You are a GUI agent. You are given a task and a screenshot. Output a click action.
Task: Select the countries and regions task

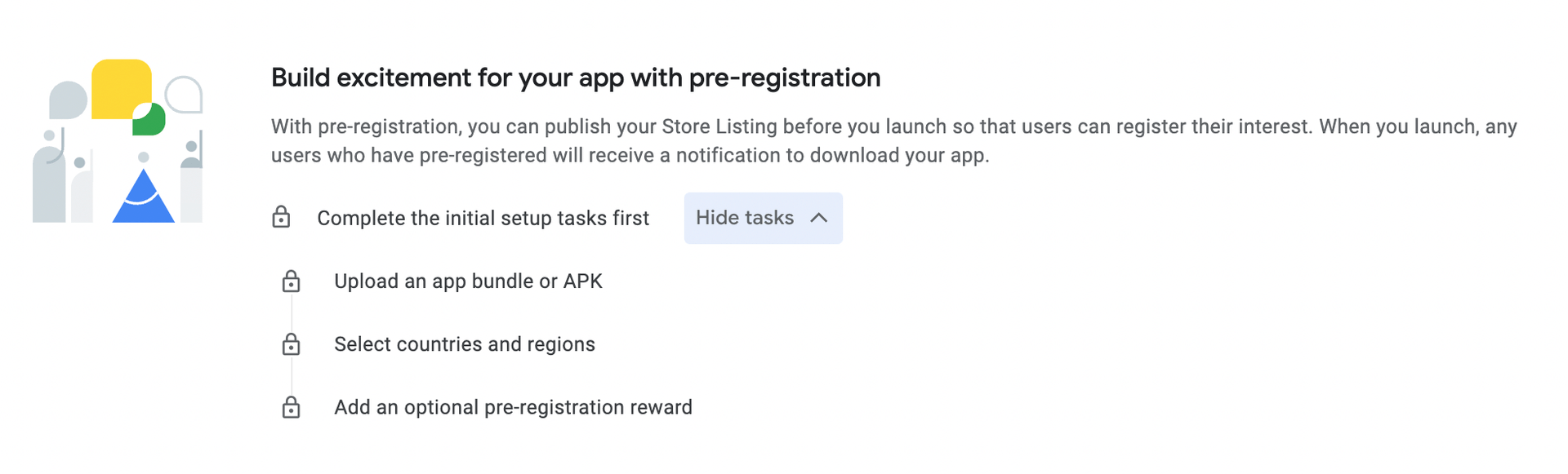pyautogui.click(x=465, y=344)
